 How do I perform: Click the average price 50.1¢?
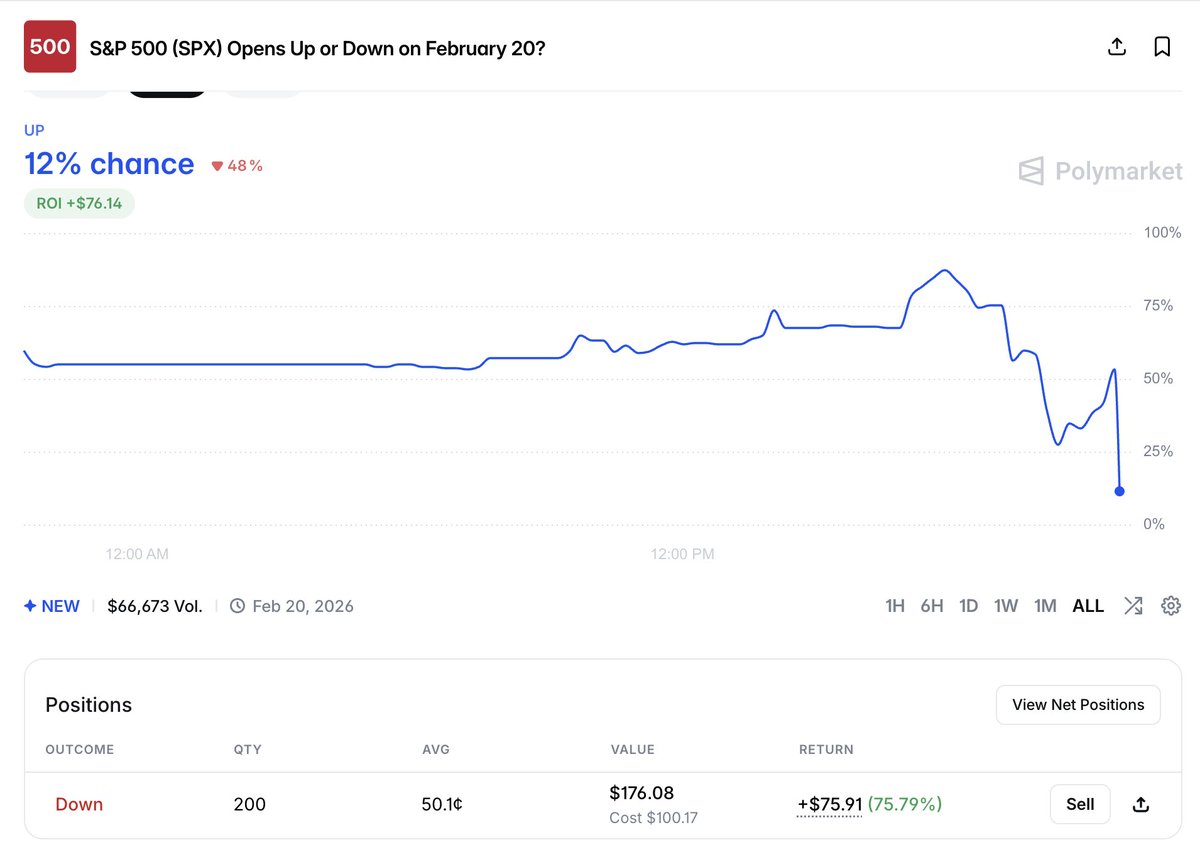[443, 804]
